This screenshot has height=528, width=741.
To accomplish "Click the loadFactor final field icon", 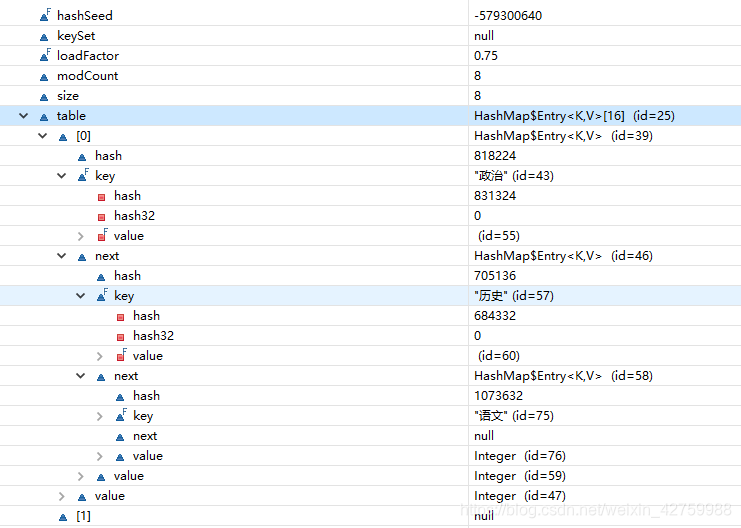I will [x=45, y=56].
